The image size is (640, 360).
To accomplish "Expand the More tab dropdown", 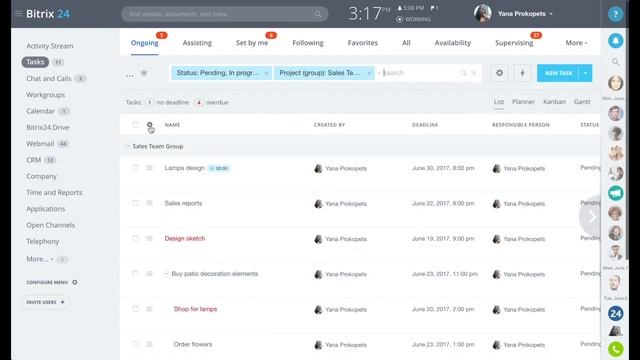I will click(x=576, y=42).
